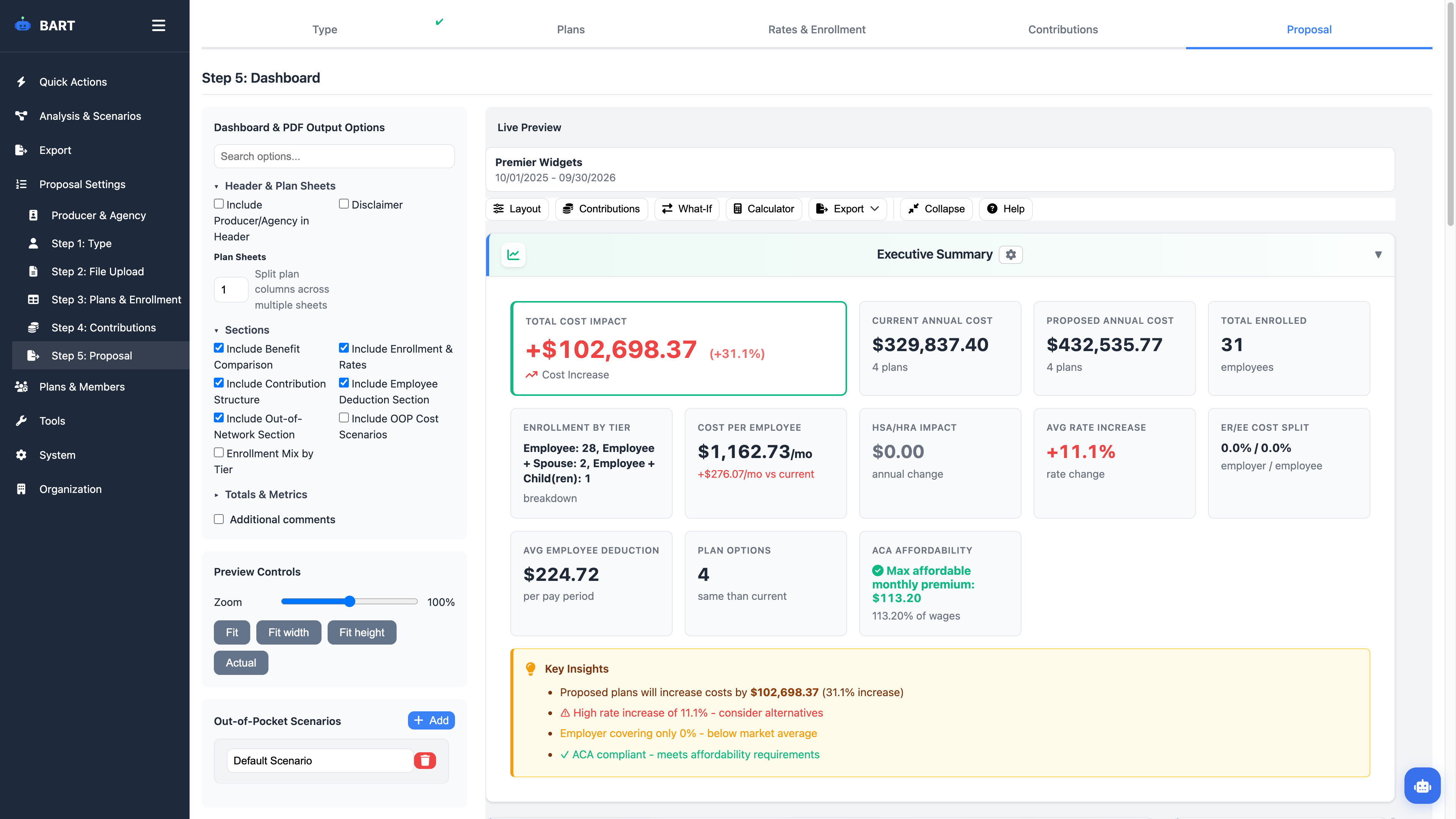Add an Out-of-Pocket scenario
Screen dimensions: 1456x819
pyautogui.click(x=431, y=721)
